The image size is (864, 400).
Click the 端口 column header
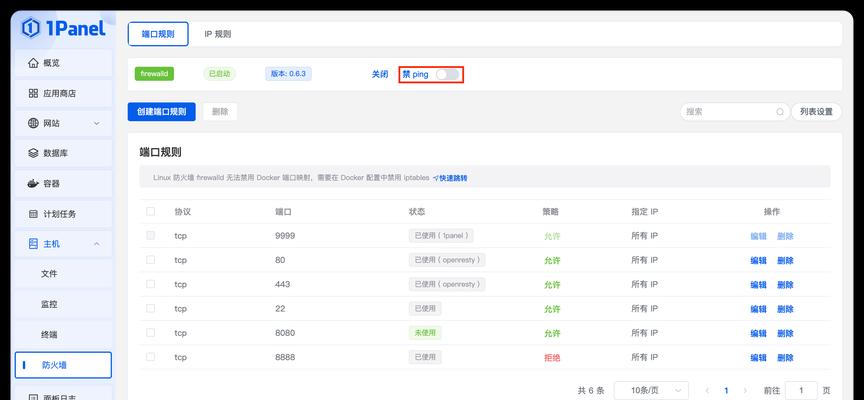(283, 212)
